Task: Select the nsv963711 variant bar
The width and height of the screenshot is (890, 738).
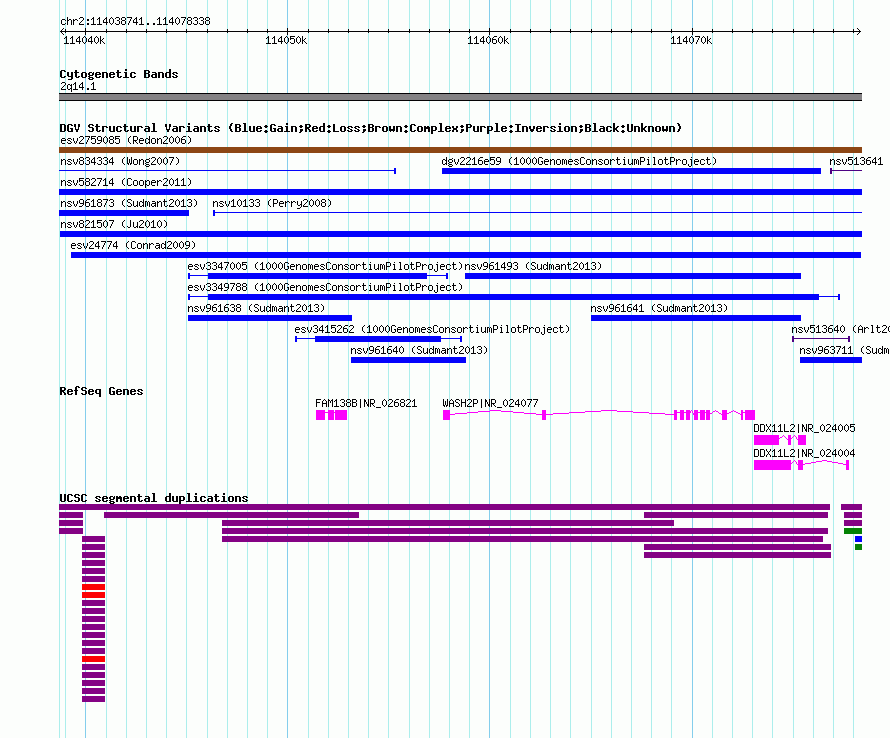Action: click(831, 360)
